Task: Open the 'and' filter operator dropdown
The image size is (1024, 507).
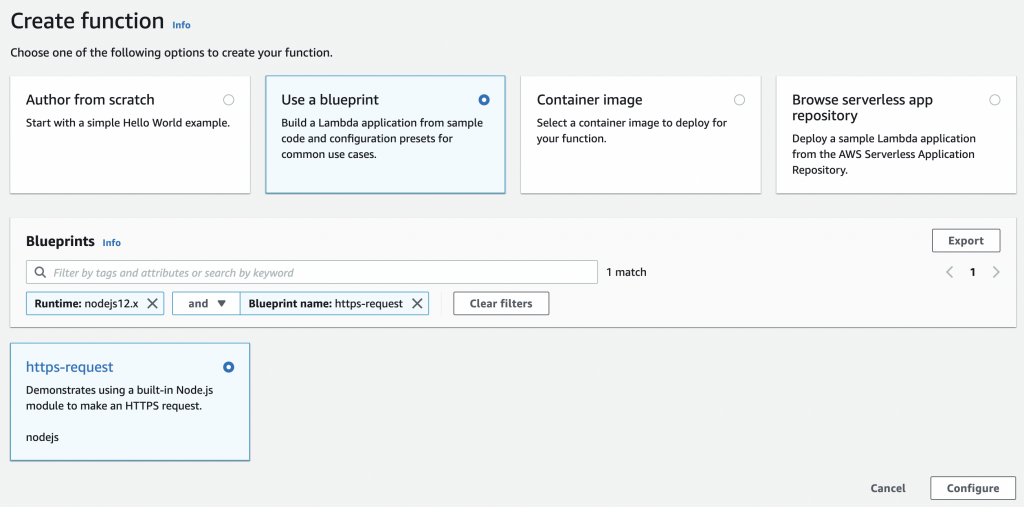Action: [x=206, y=303]
